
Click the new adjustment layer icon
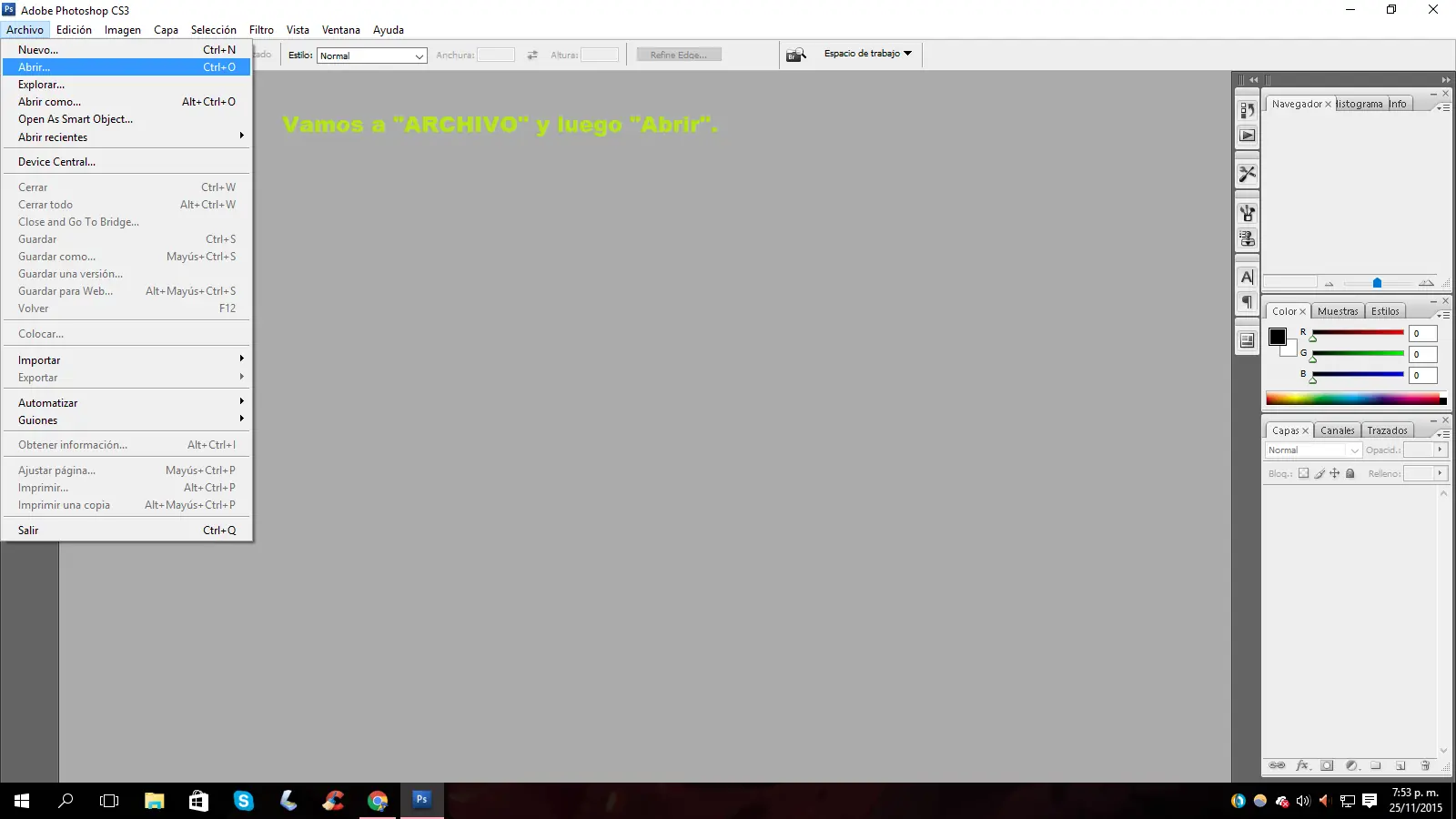point(1351,765)
